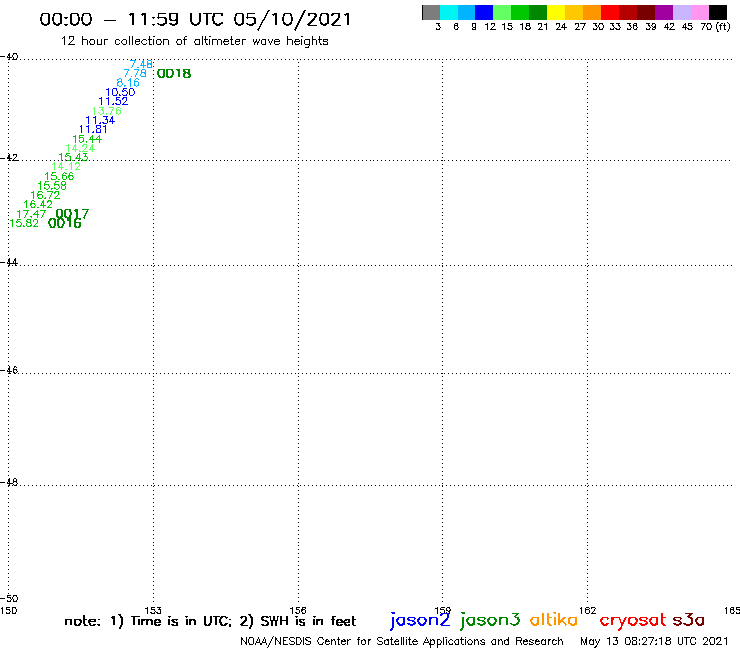Select the blue value 10.50
Viewport: 740px width, 650px height.
[x=120, y=92]
